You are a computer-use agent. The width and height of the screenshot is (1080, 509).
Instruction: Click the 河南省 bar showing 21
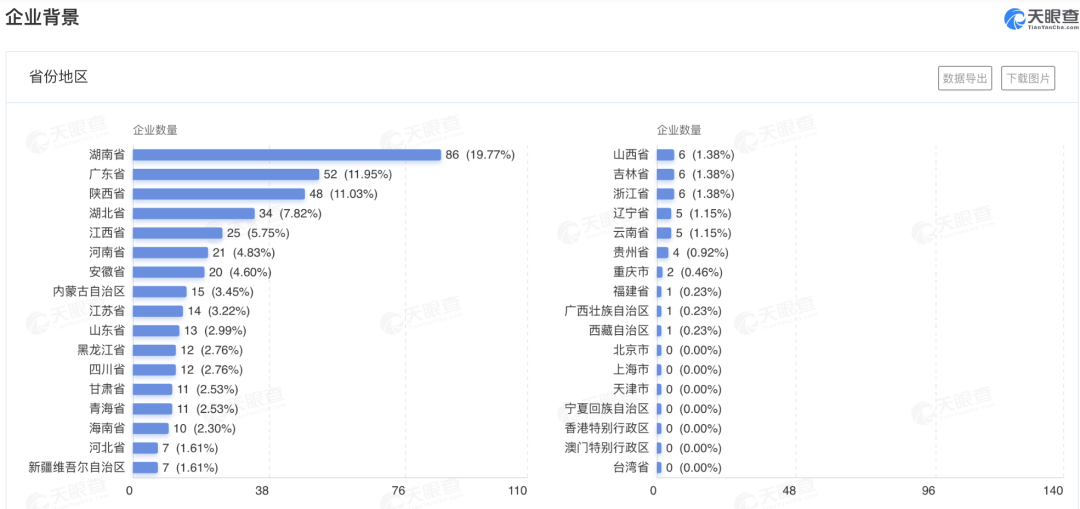point(170,252)
